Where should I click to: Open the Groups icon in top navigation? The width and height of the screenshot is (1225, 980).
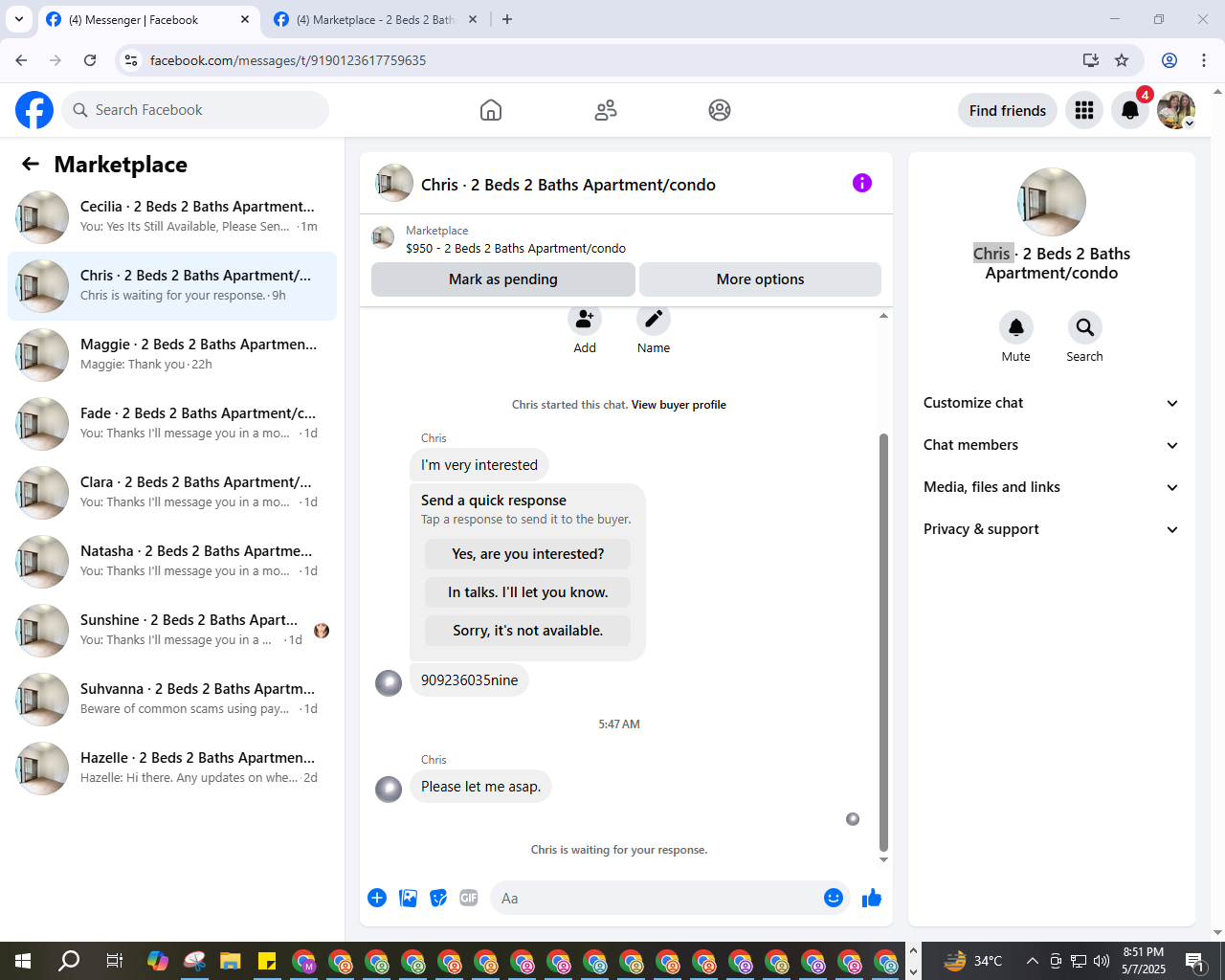coord(720,110)
